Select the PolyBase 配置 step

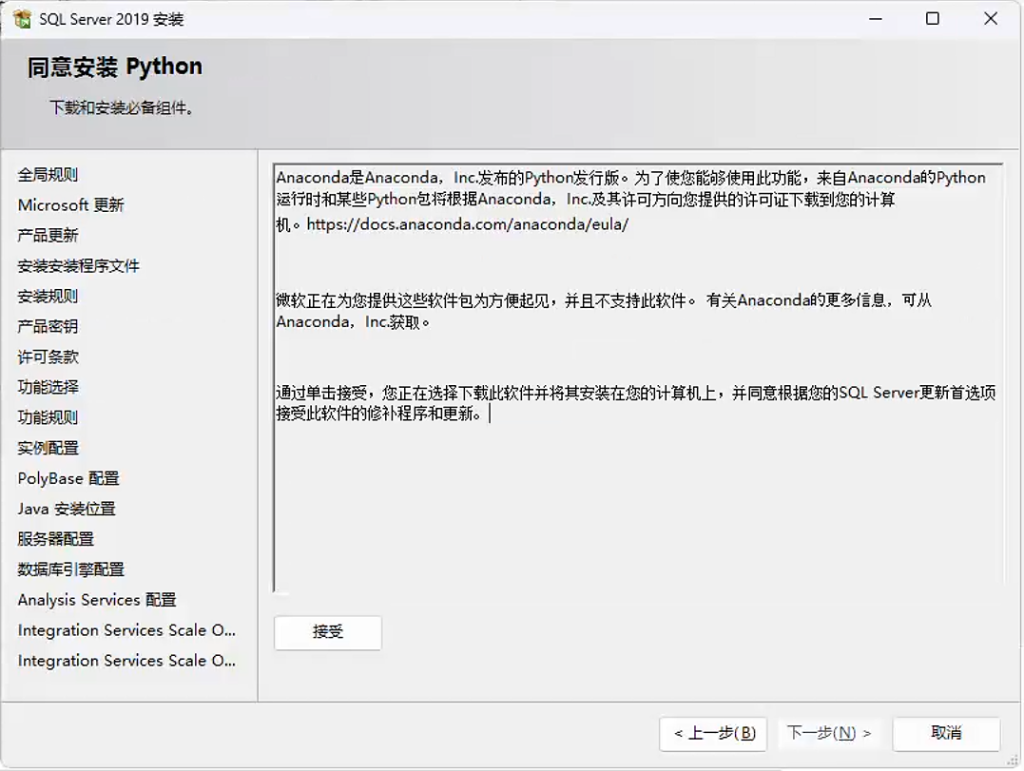tap(69, 479)
